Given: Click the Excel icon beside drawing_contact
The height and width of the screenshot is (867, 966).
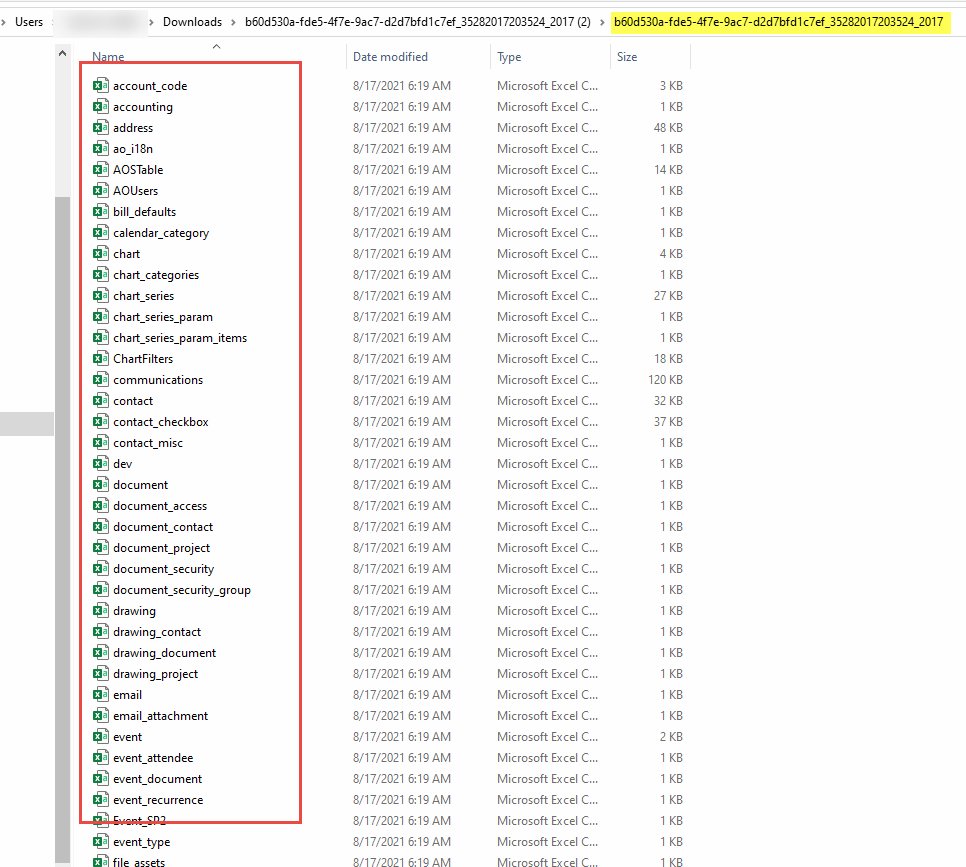Looking at the screenshot, I should tap(100, 631).
